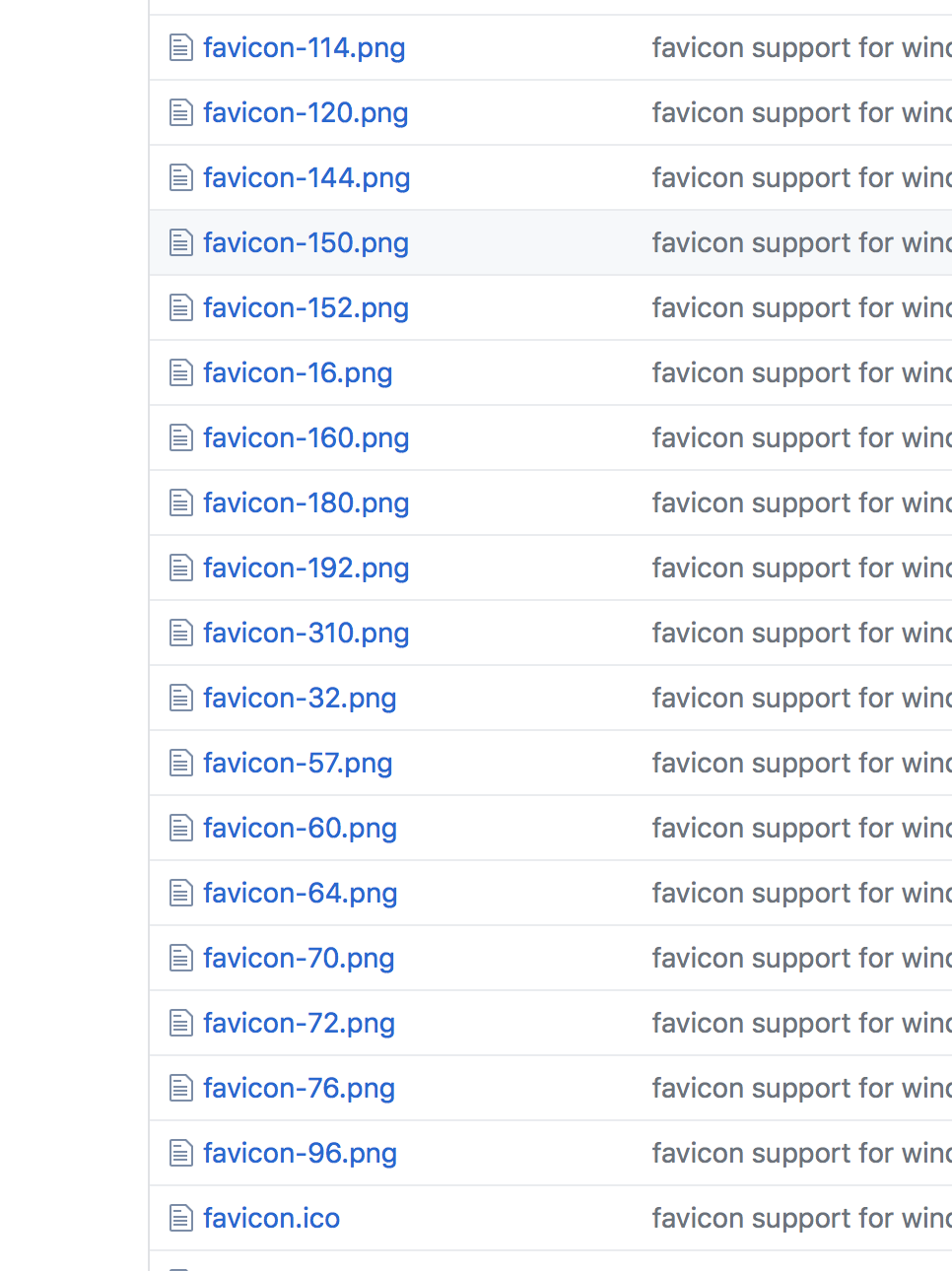Screen dimensions: 952x1271
Task: Click the file icon beside favicon-180.png
Action: point(181,502)
